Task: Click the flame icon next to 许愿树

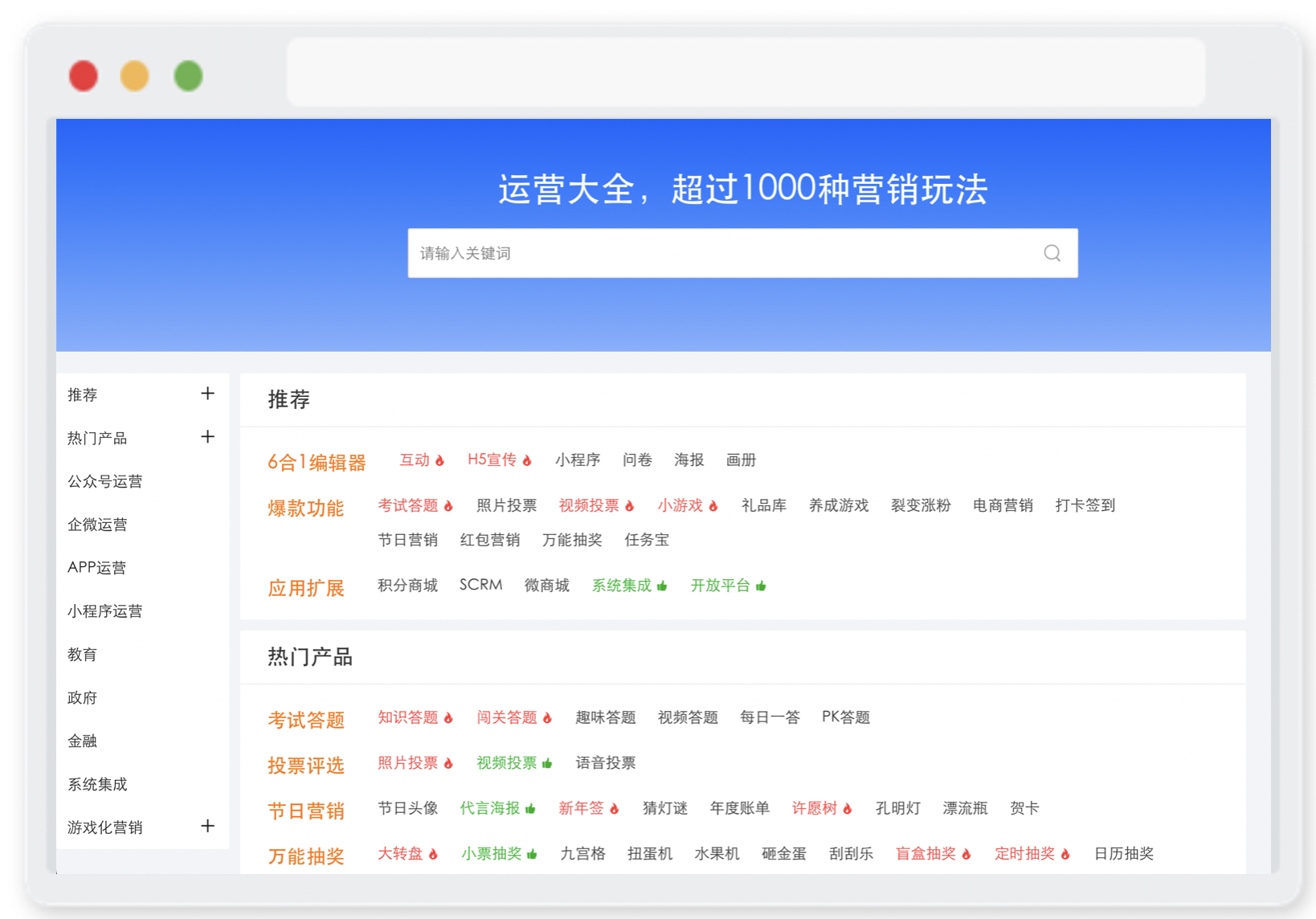Action: pyautogui.click(x=847, y=808)
